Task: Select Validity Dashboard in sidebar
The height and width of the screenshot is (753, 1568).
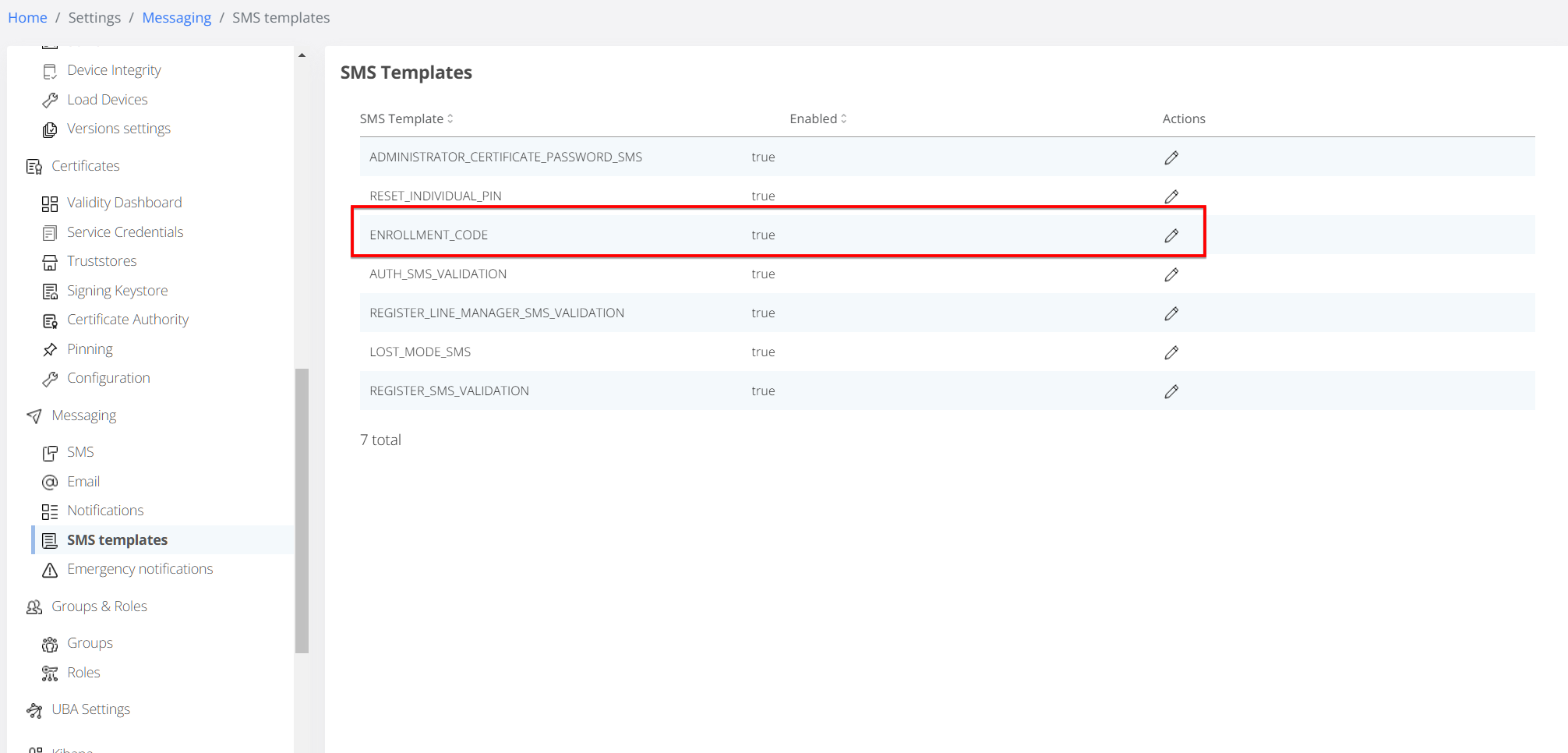Action: coord(124,203)
